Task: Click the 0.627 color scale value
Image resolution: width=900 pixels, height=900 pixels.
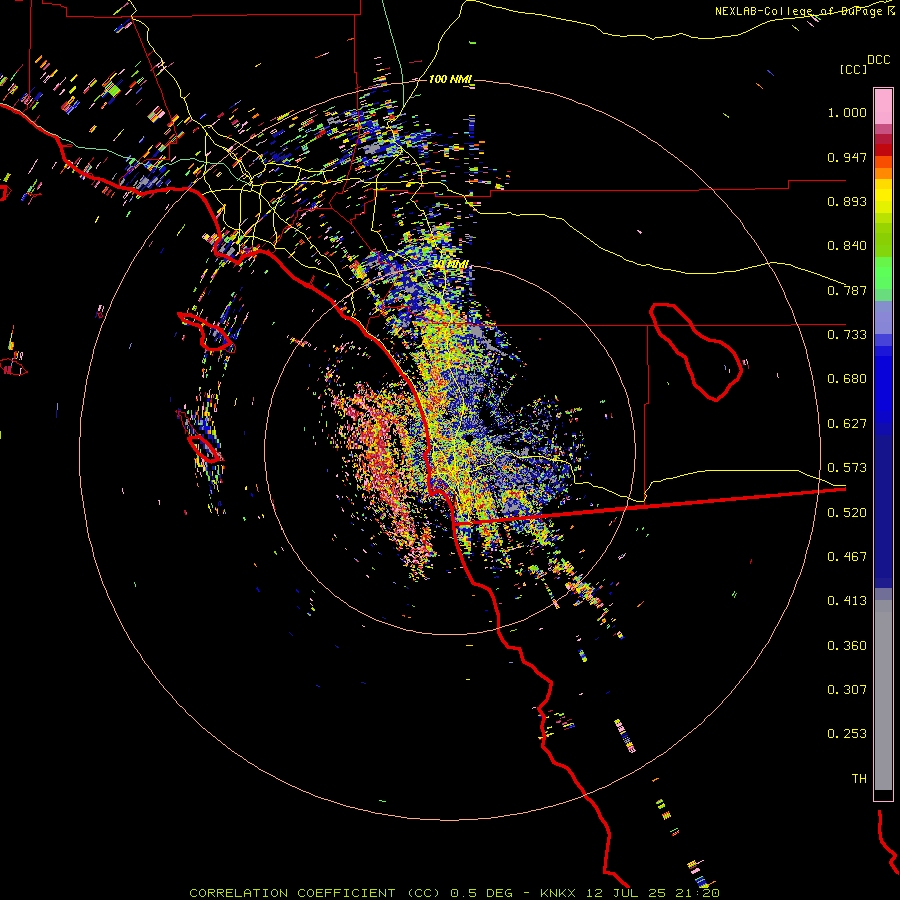Action: pos(847,424)
